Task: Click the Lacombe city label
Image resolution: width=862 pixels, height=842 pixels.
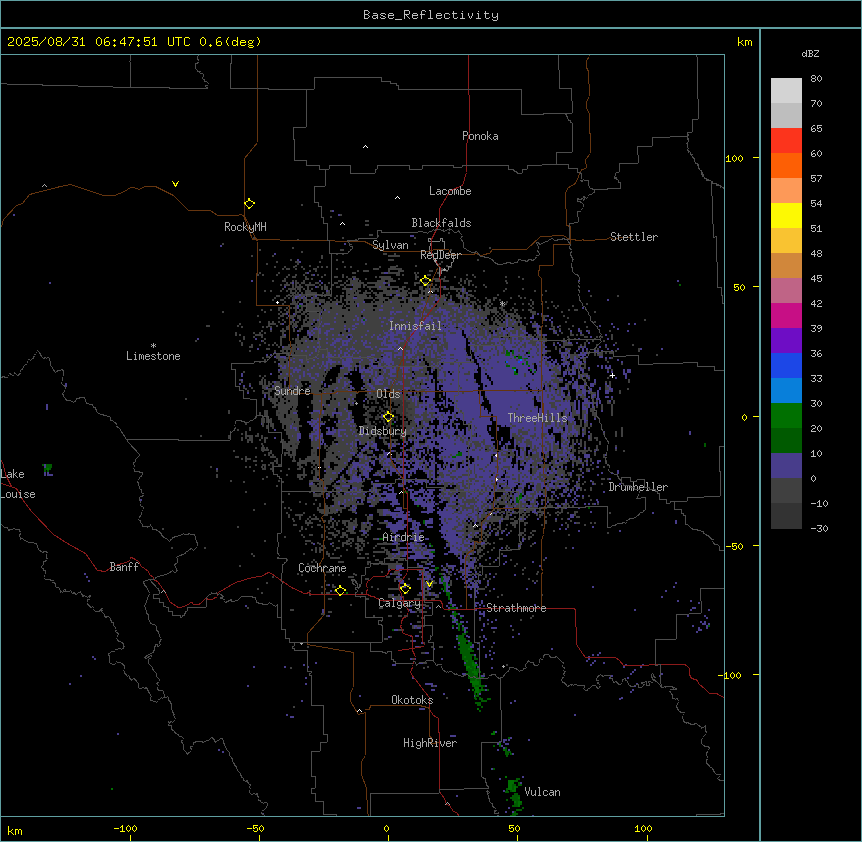Action: (450, 191)
